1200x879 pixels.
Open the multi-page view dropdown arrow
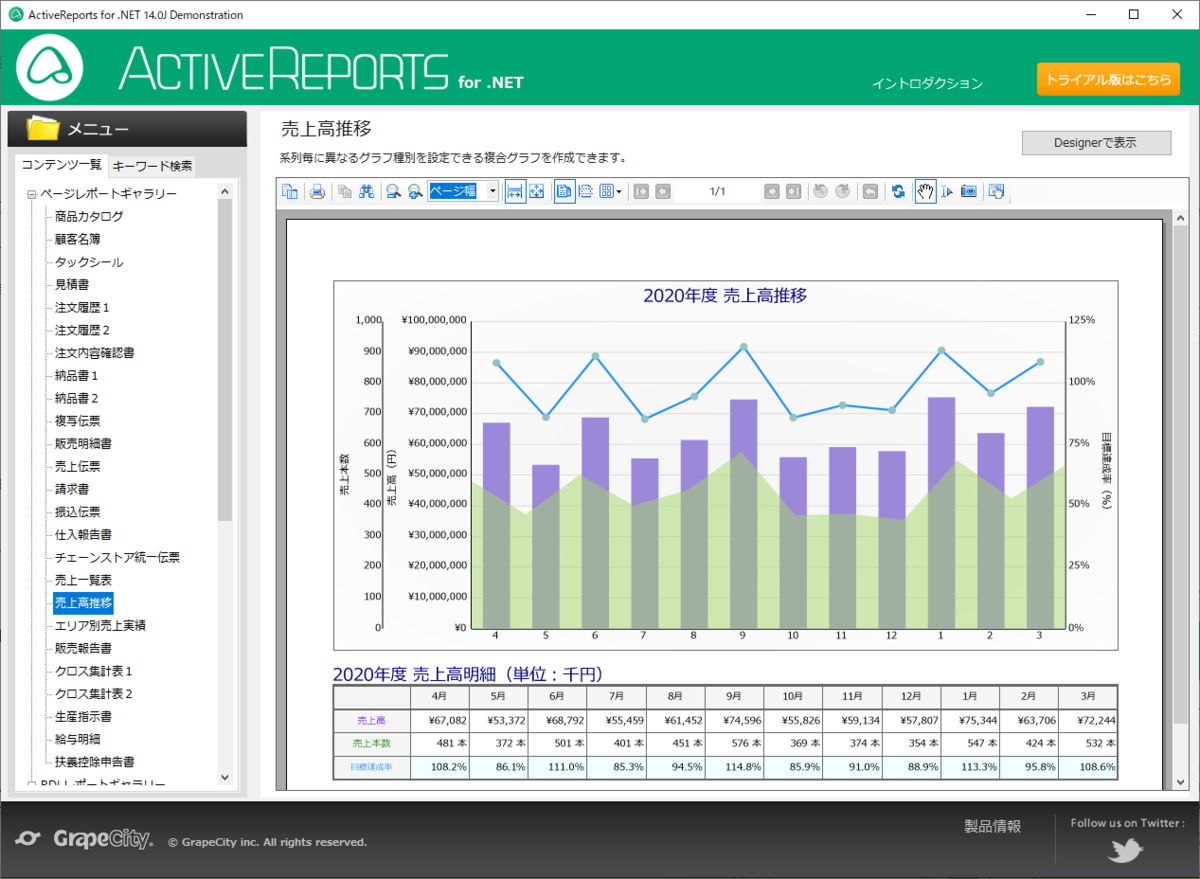click(x=619, y=191)
